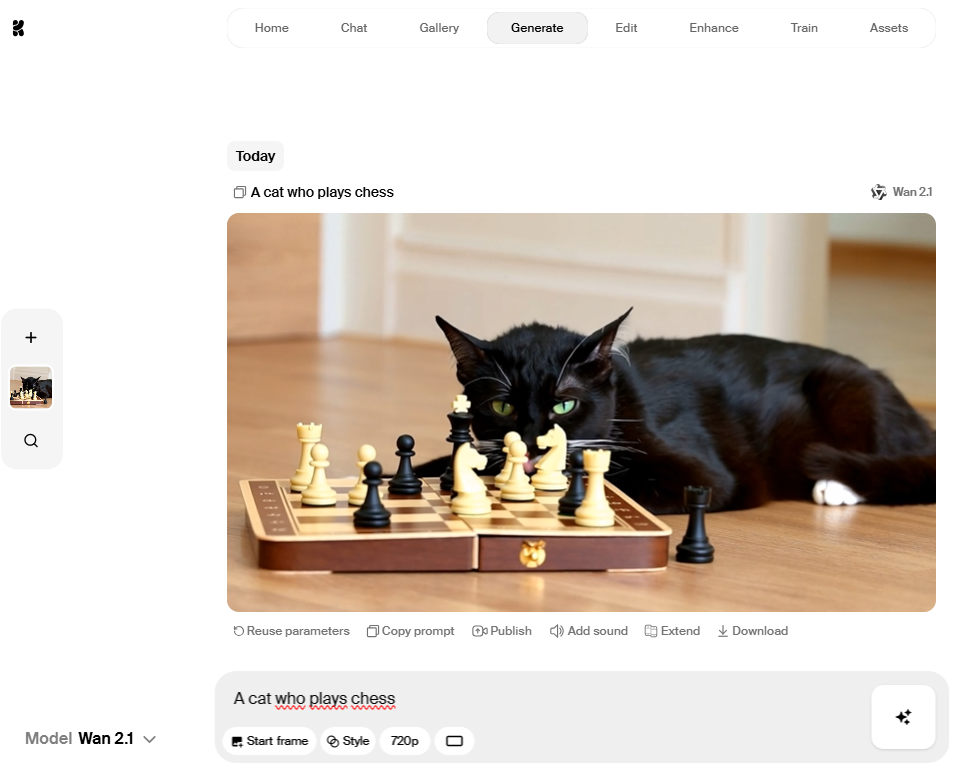Image resolution: width=967 pixels, height=776 pixels.
Task: Click Copy prompt
Action: click(411, 631)
